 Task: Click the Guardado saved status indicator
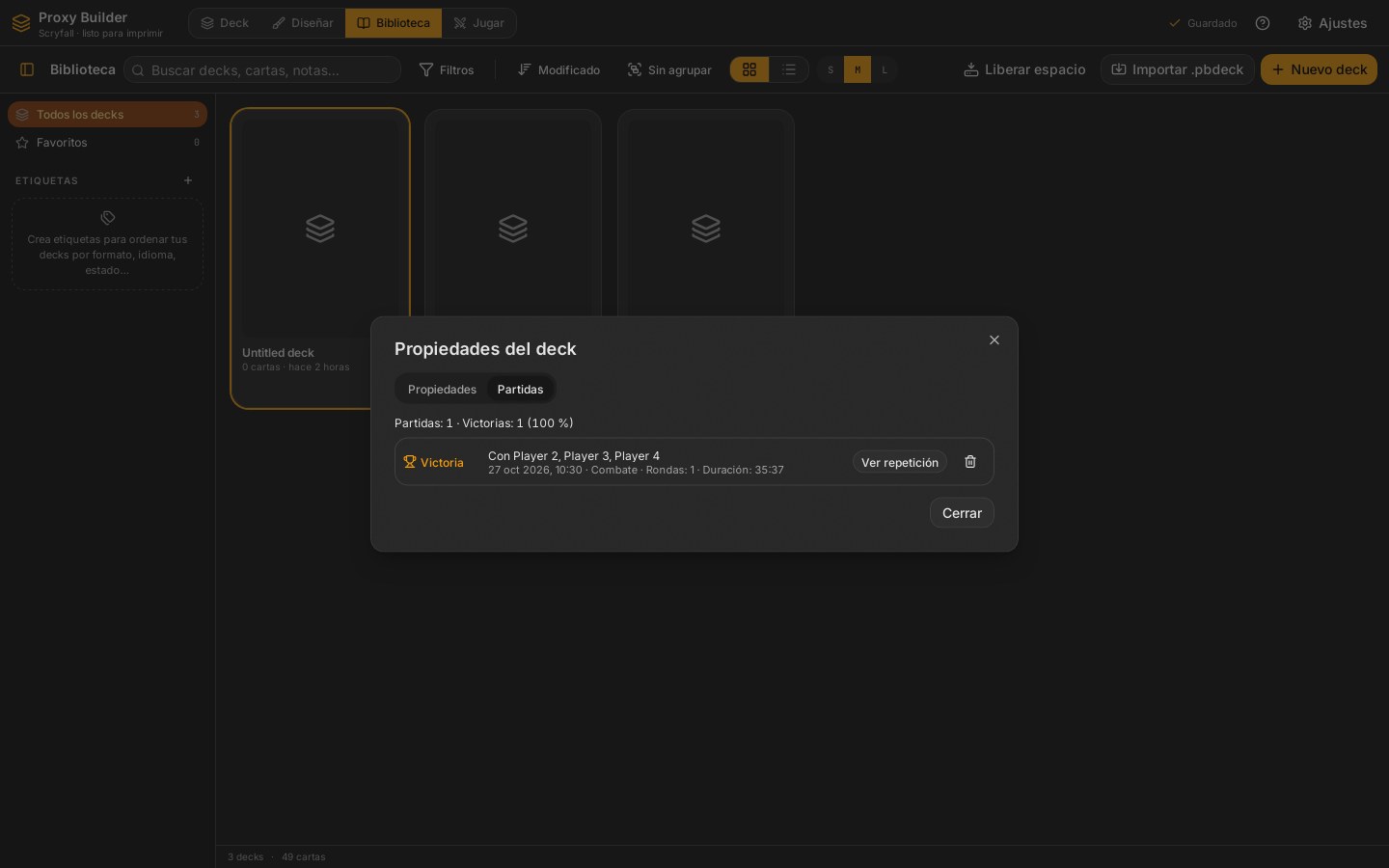(x=1203, y=23)
